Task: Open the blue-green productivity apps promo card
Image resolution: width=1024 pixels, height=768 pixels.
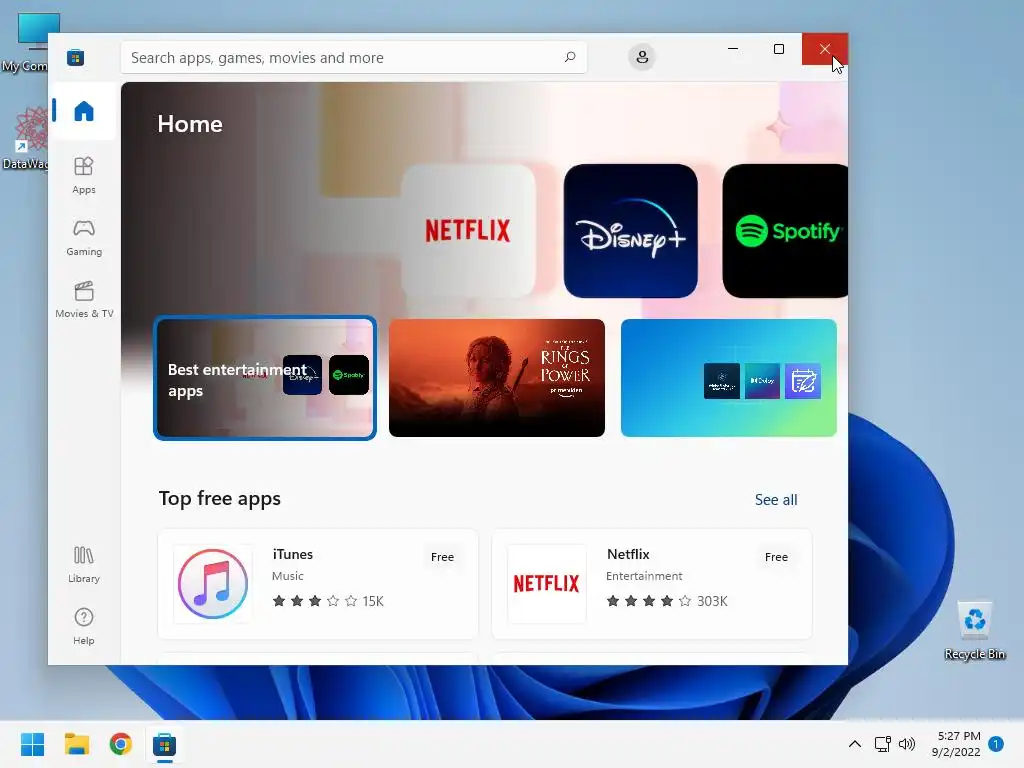Action: 729,378
